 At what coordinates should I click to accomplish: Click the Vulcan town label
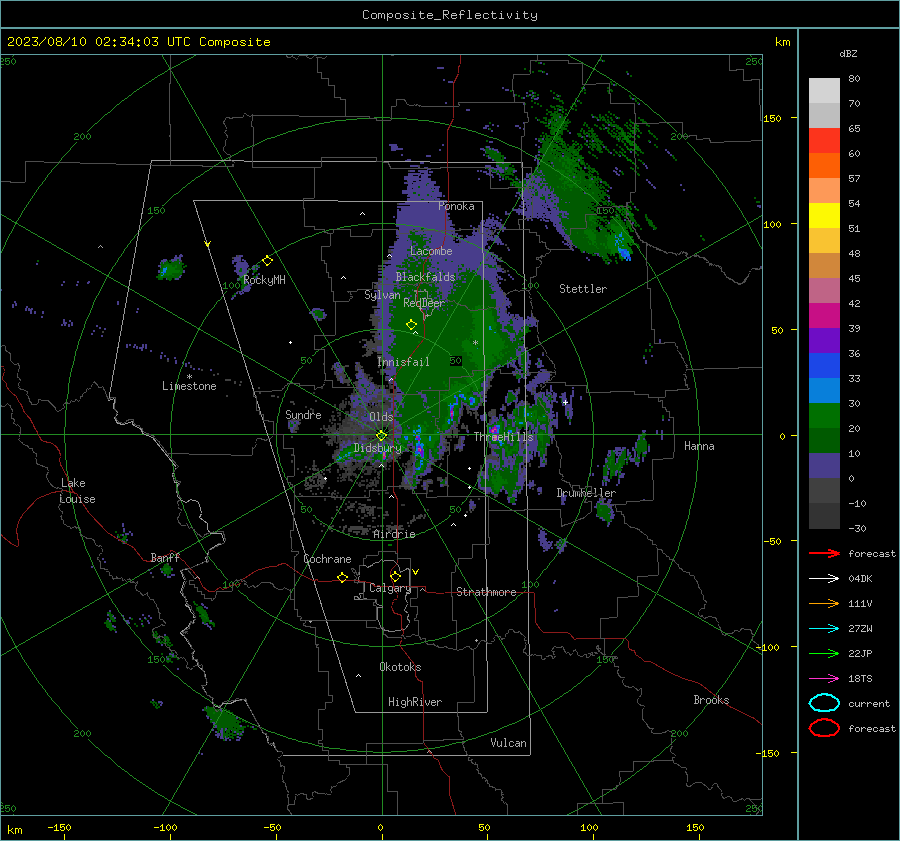(x=508, y=743)
